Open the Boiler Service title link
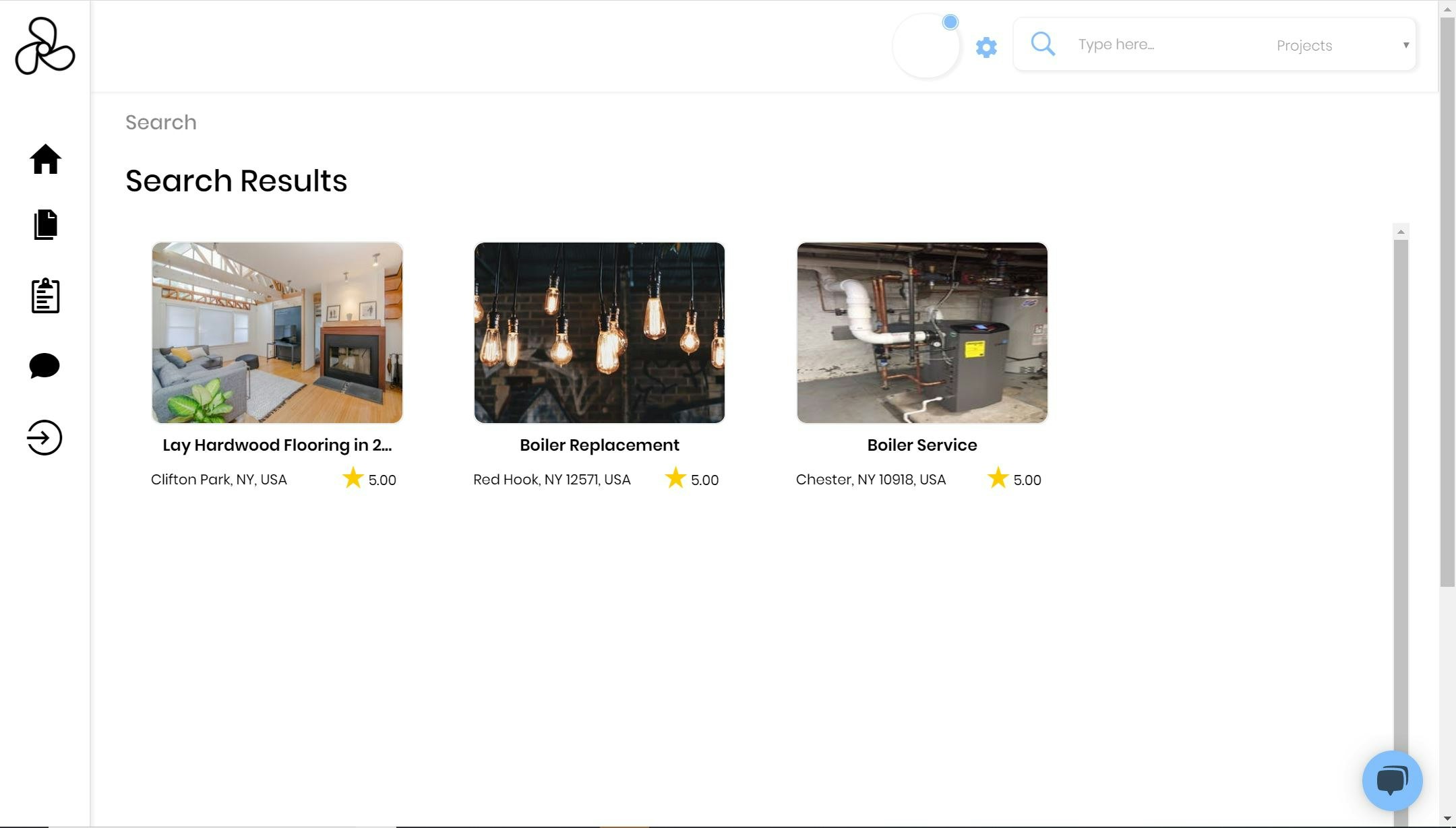 pos(921,445)
